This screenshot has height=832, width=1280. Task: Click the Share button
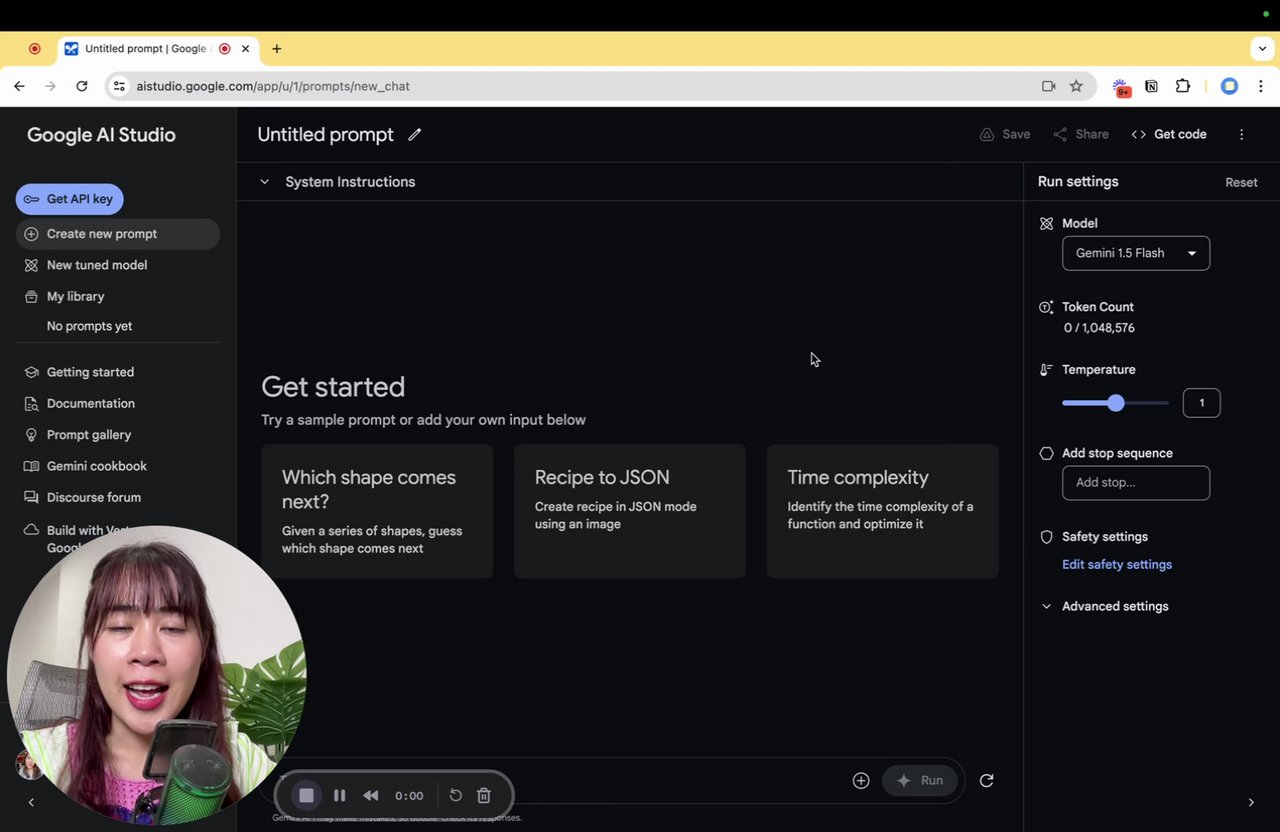1081,135
